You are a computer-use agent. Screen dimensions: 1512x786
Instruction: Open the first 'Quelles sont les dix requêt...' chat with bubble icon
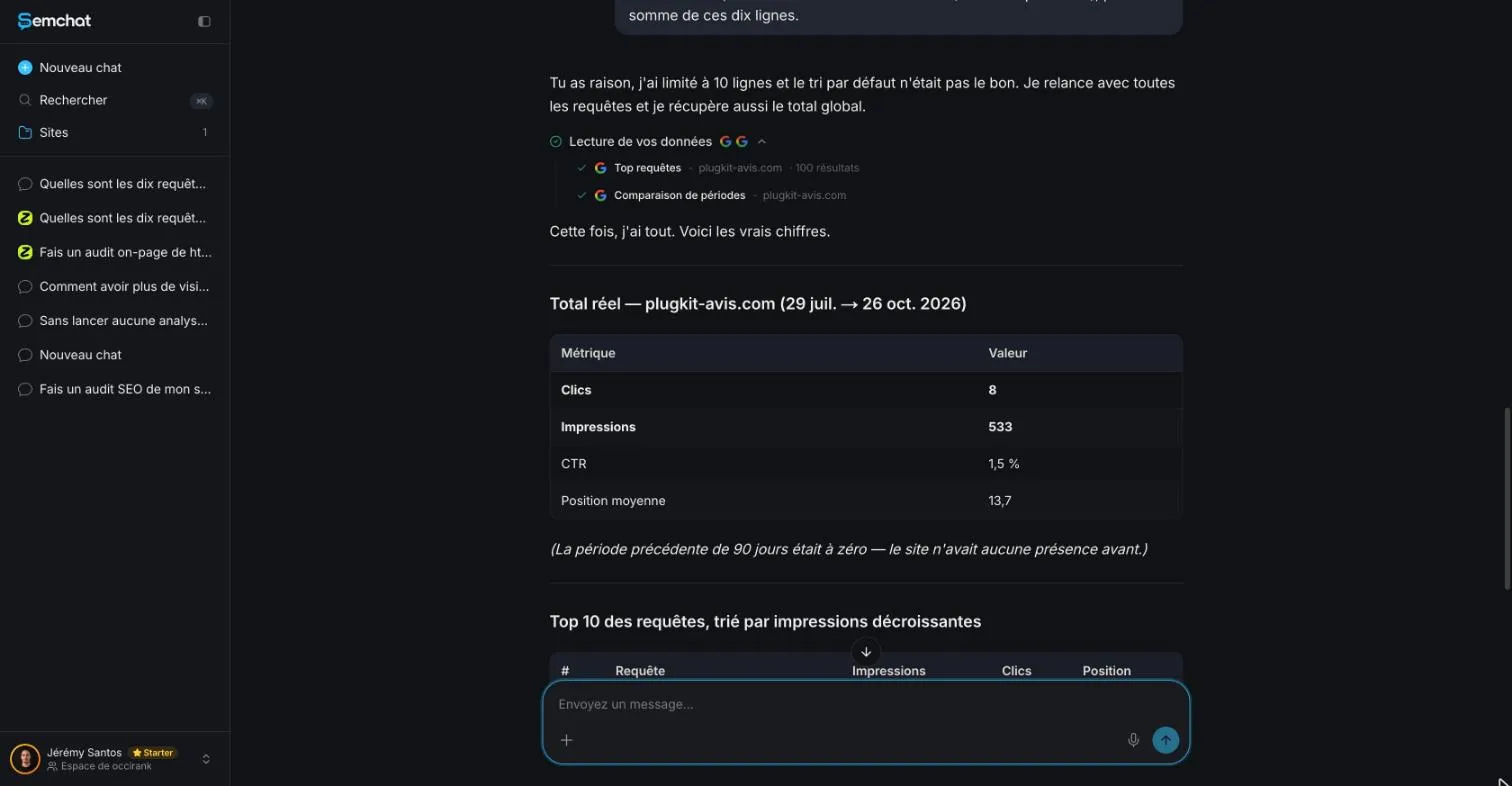pyautogui.click(x=115, y=184)
